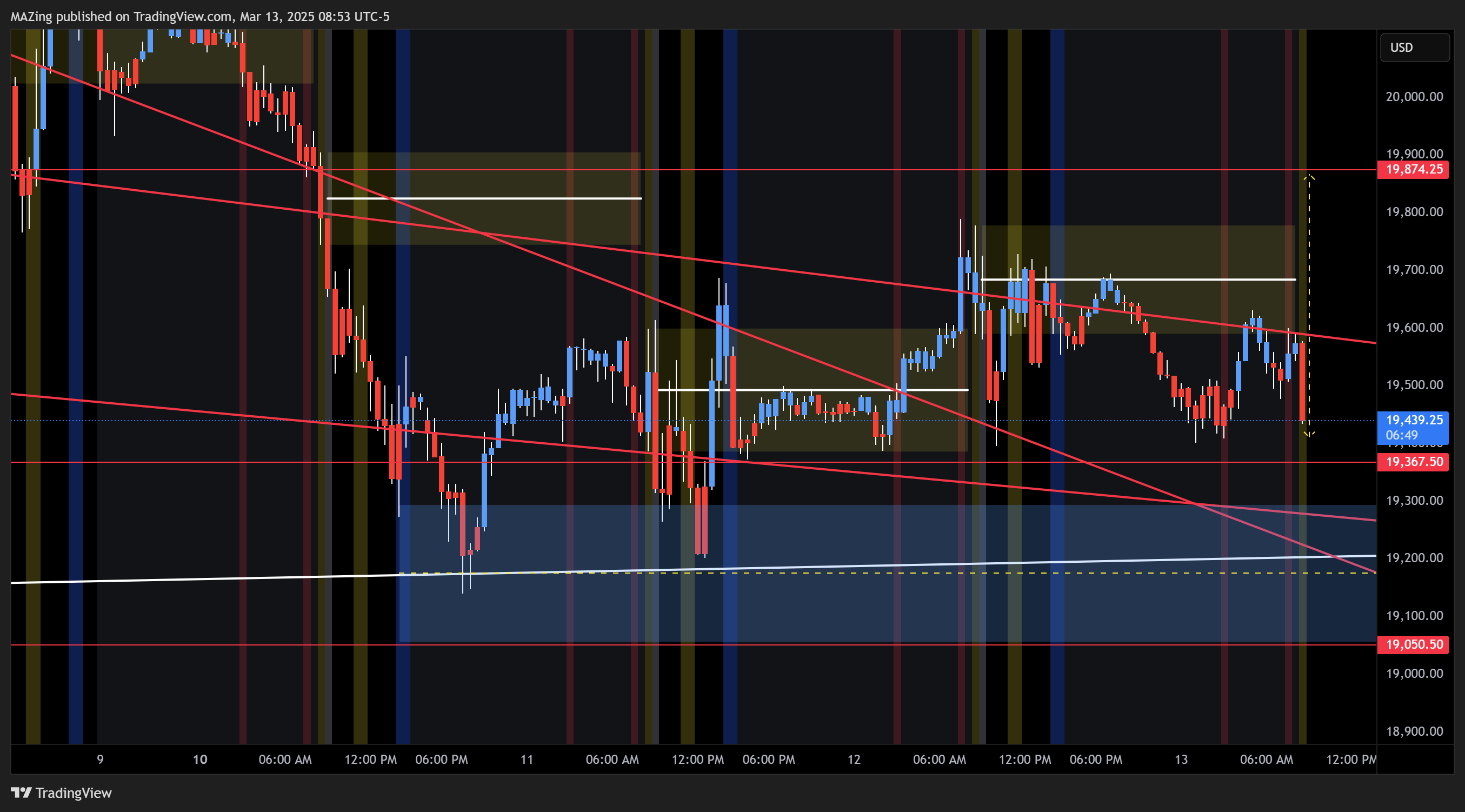Image resolution: width=1465 pixels, height=812 pixels.
Task: Click date label 9 on time axis
Action: coord(100,759)
